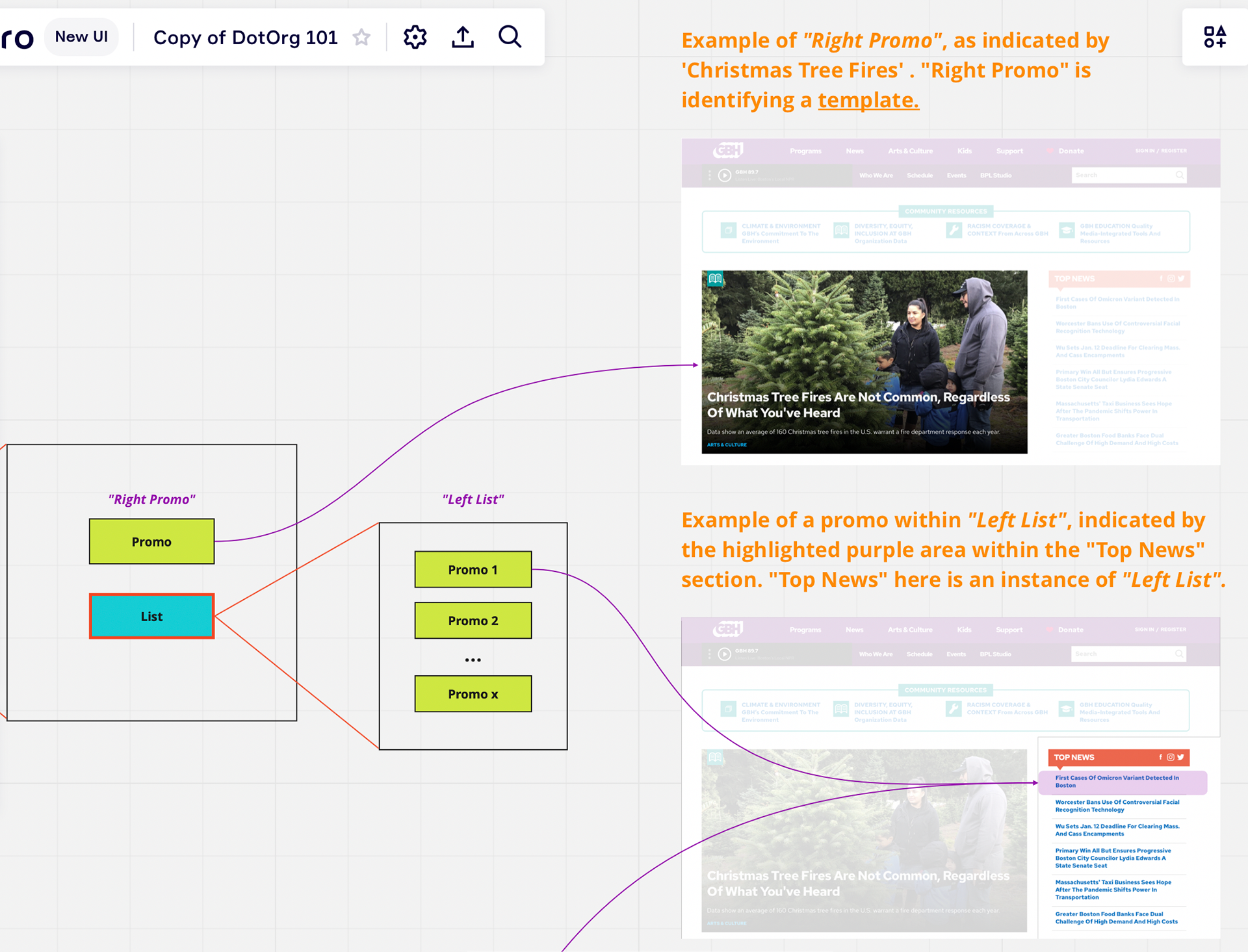Click Search field in upper screenshot
Image resolution: width=1248 pixels, height=952 pixels.
pyautogui.click(x=1129, y=175)
